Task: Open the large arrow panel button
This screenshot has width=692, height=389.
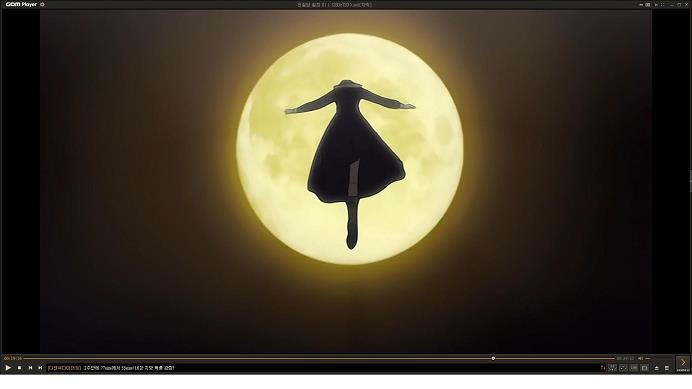Action: click(x=683, y=363)
